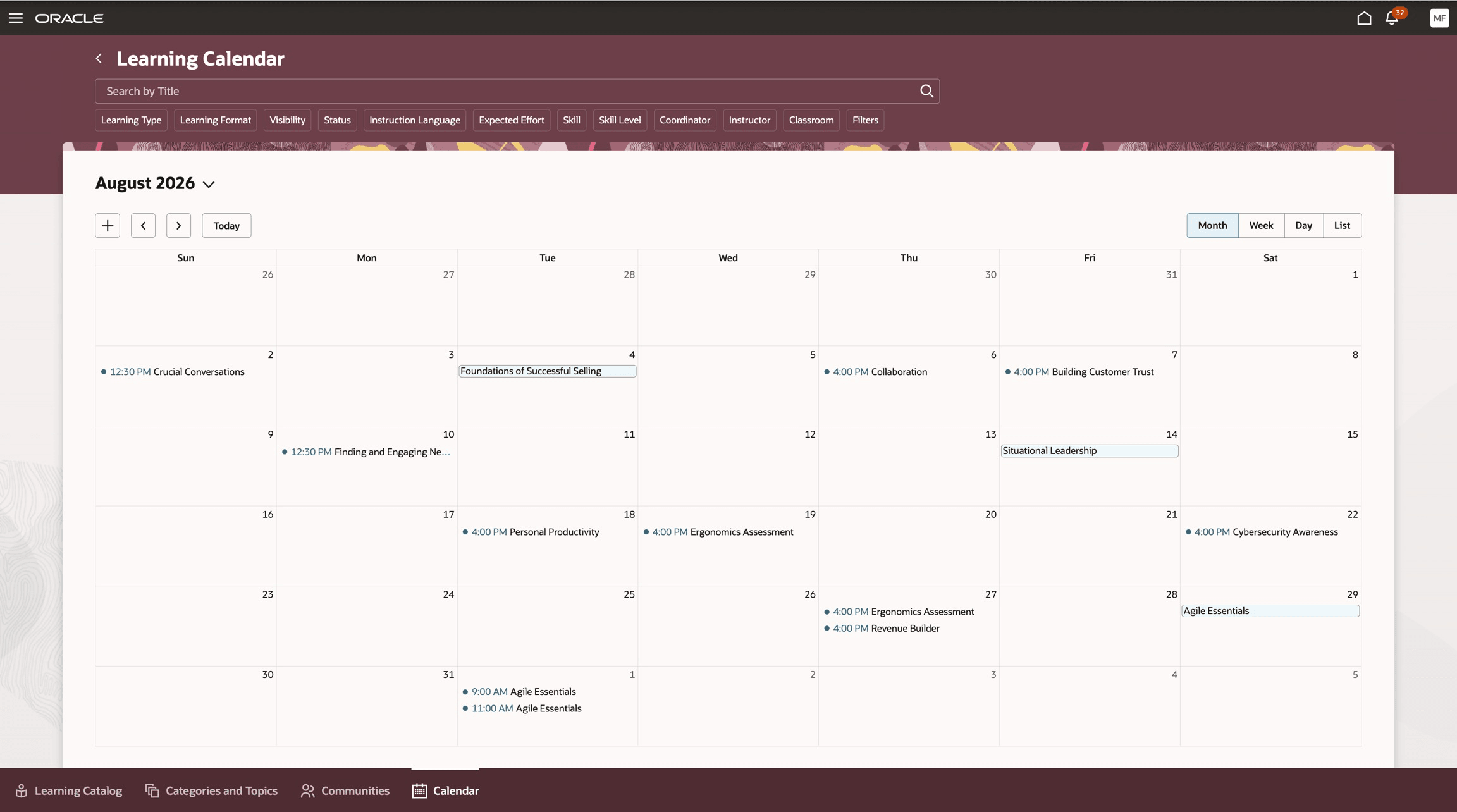Open Foundations of Successful Selling event
The height and width of the screenshot is (812, 1457).
pyautogui.click(x=547, y=371)
